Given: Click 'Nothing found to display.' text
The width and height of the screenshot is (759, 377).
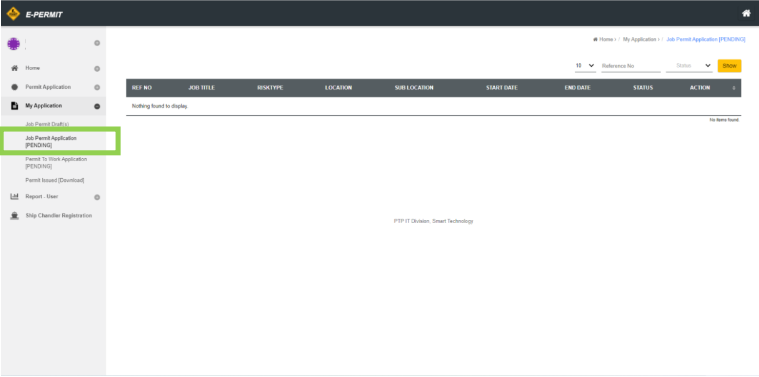Looking at the screenshot, I should pos(160,106).
